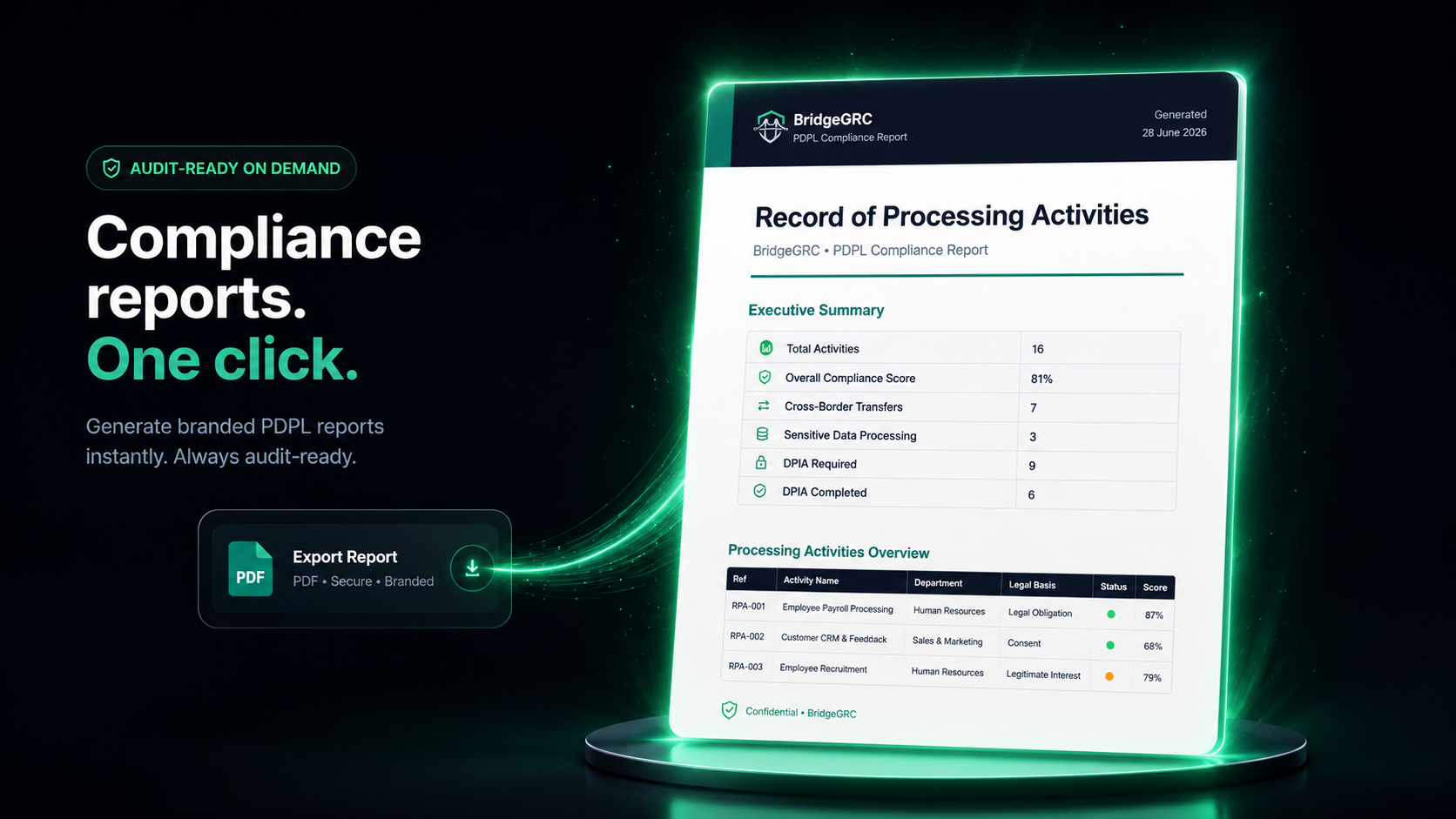Click the Overall Compliance Score shield icon

(x=765, y=377)
